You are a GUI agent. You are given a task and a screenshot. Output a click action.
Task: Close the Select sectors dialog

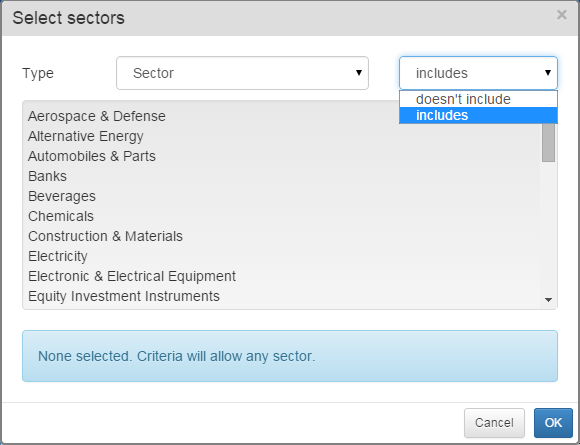[x=562, y=15]
